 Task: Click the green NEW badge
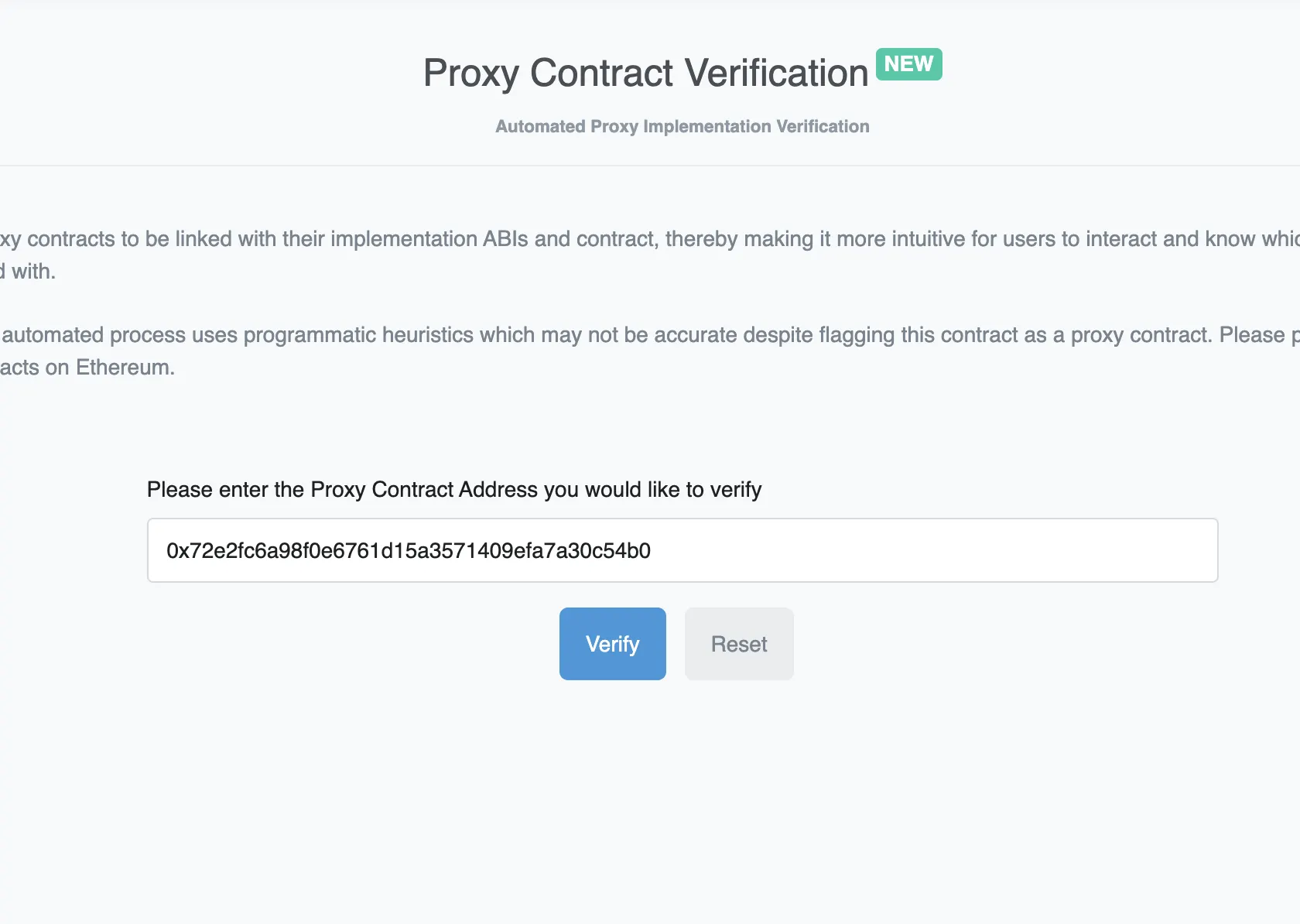[908, 64]
